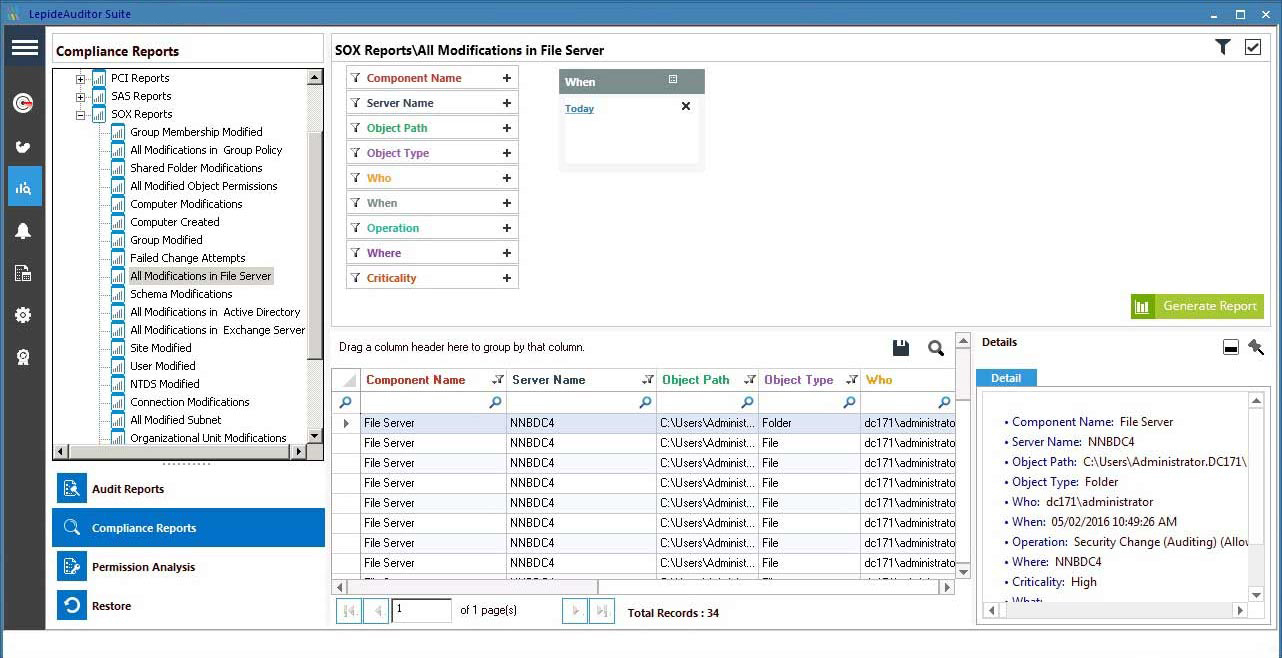Open the settings gear in sidebar
The height and width of the screenshot is (658, 1282).
23,315
